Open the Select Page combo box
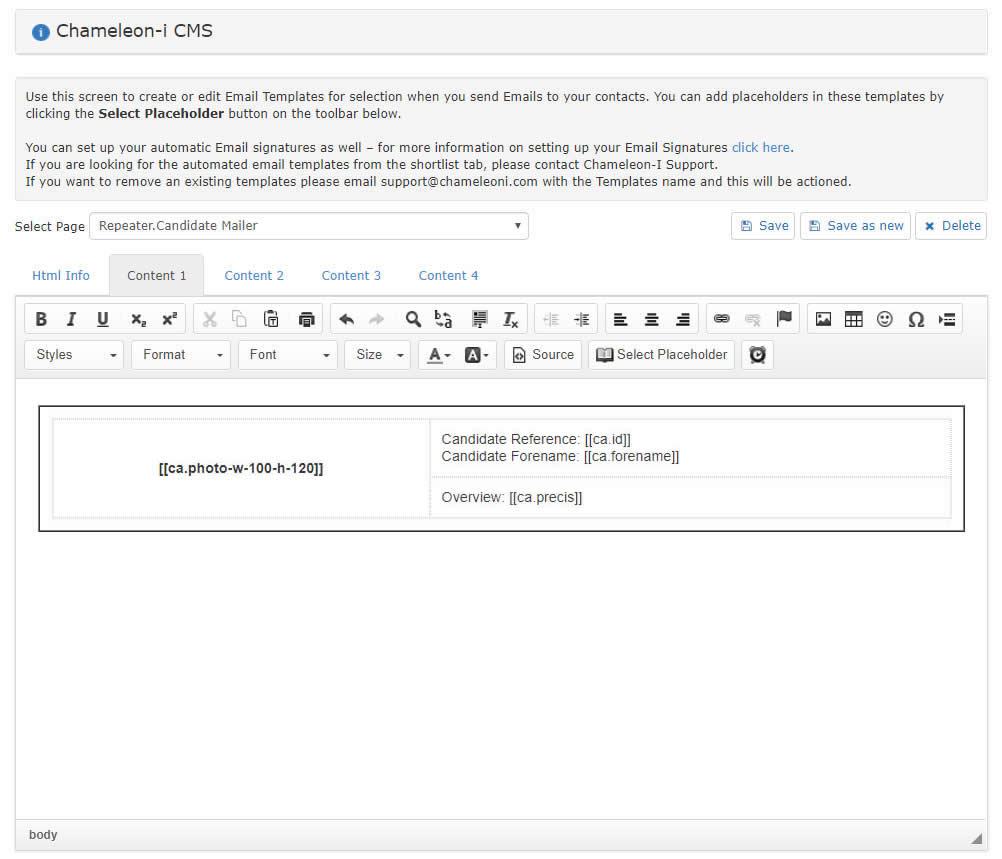This screenshot has height=859, width=1002. tap(308, 226)
